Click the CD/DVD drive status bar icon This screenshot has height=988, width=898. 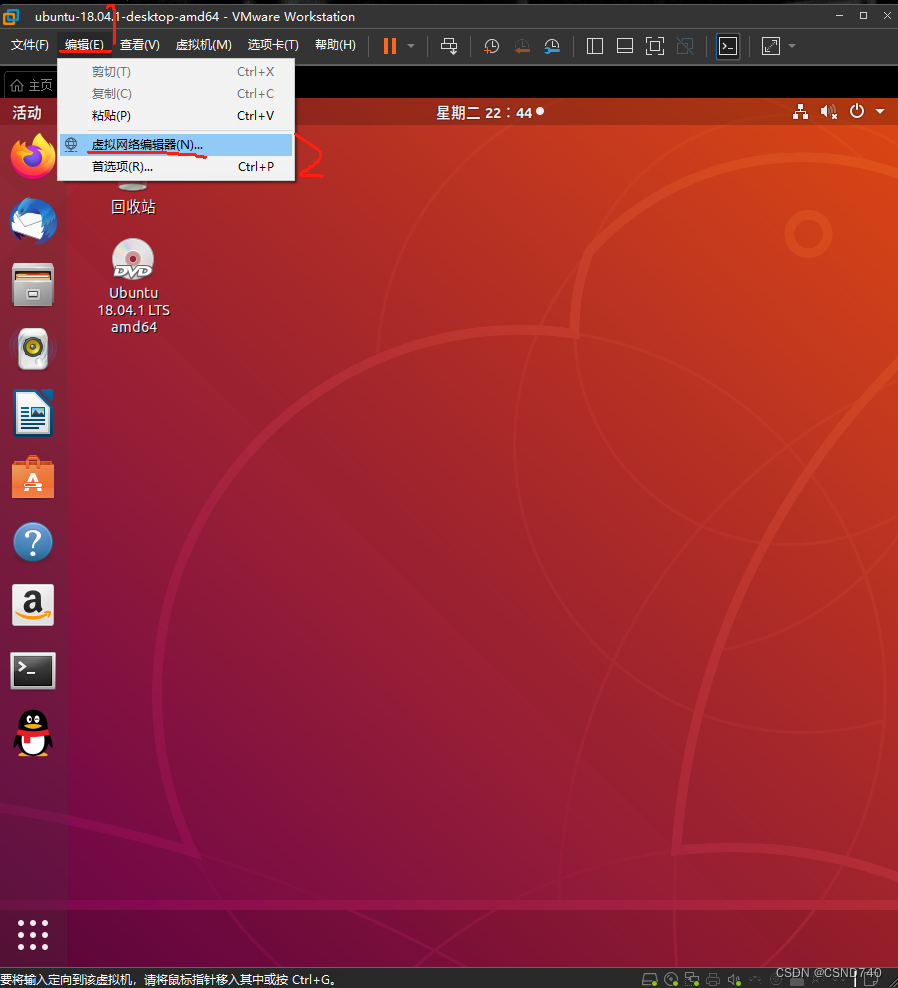pyautogui.click(x=671, y=980)
